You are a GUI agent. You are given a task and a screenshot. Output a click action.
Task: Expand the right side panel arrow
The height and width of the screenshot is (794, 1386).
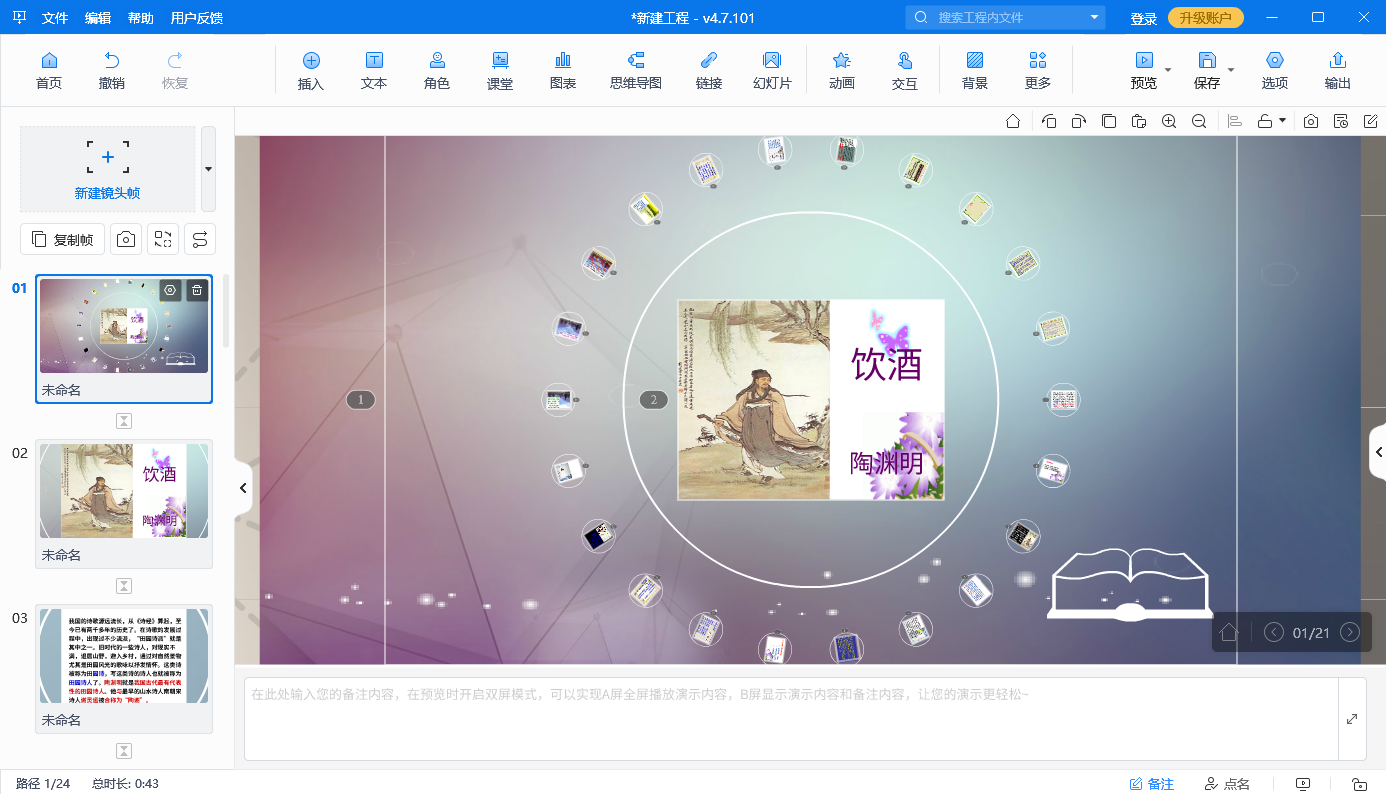tap(1378, 453)
